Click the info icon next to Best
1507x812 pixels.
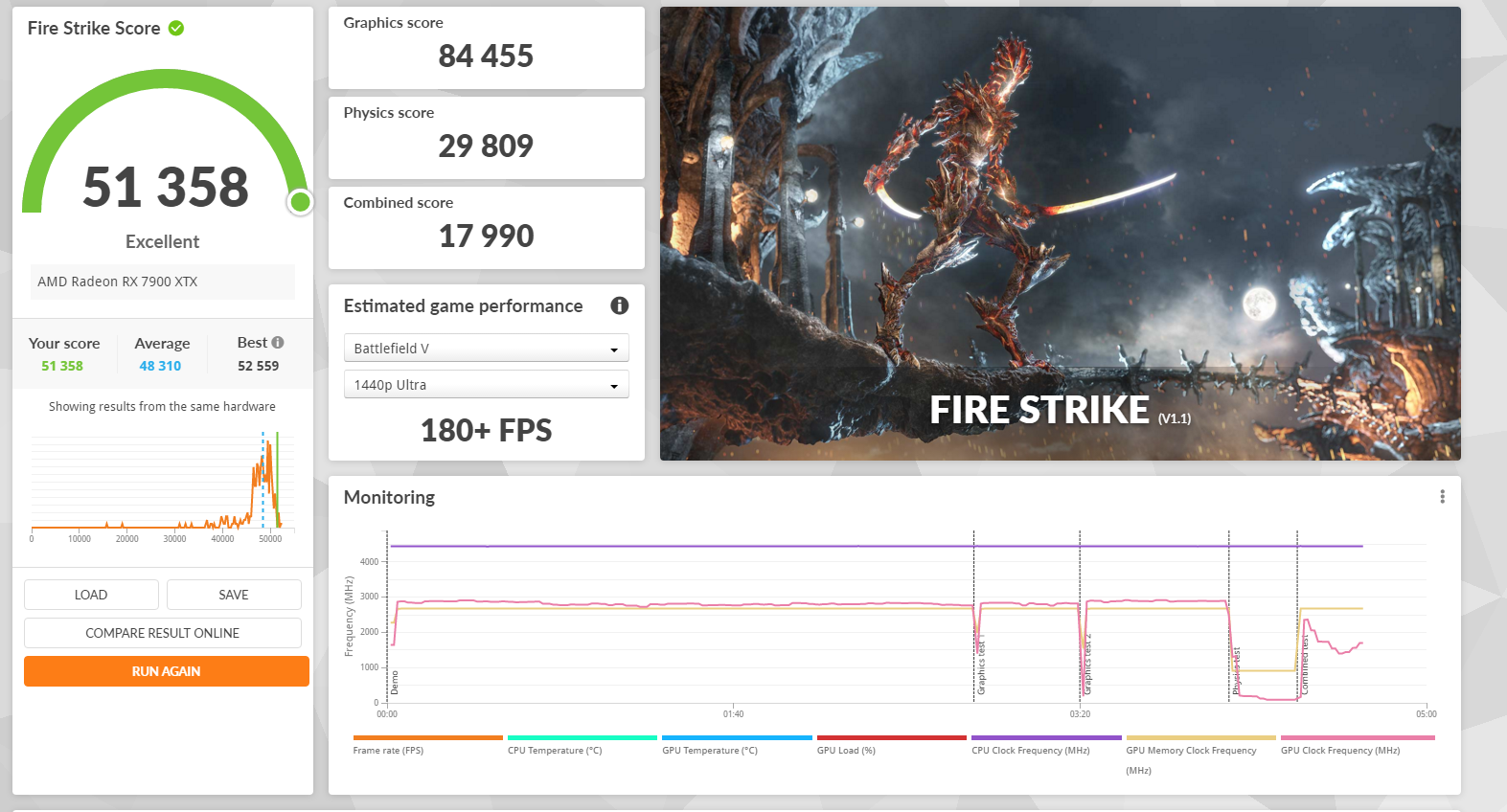(x=278, y=342)
